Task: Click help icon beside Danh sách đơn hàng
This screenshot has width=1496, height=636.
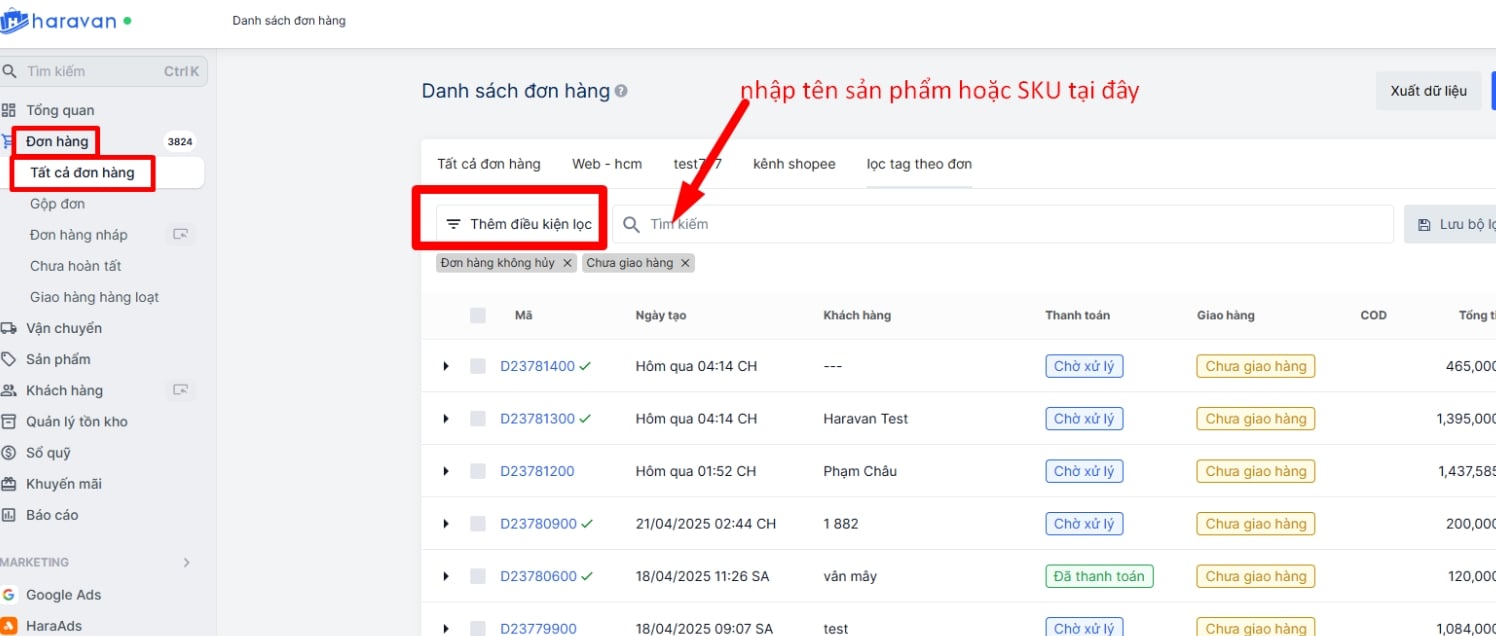Action: (x=621, y=91)
